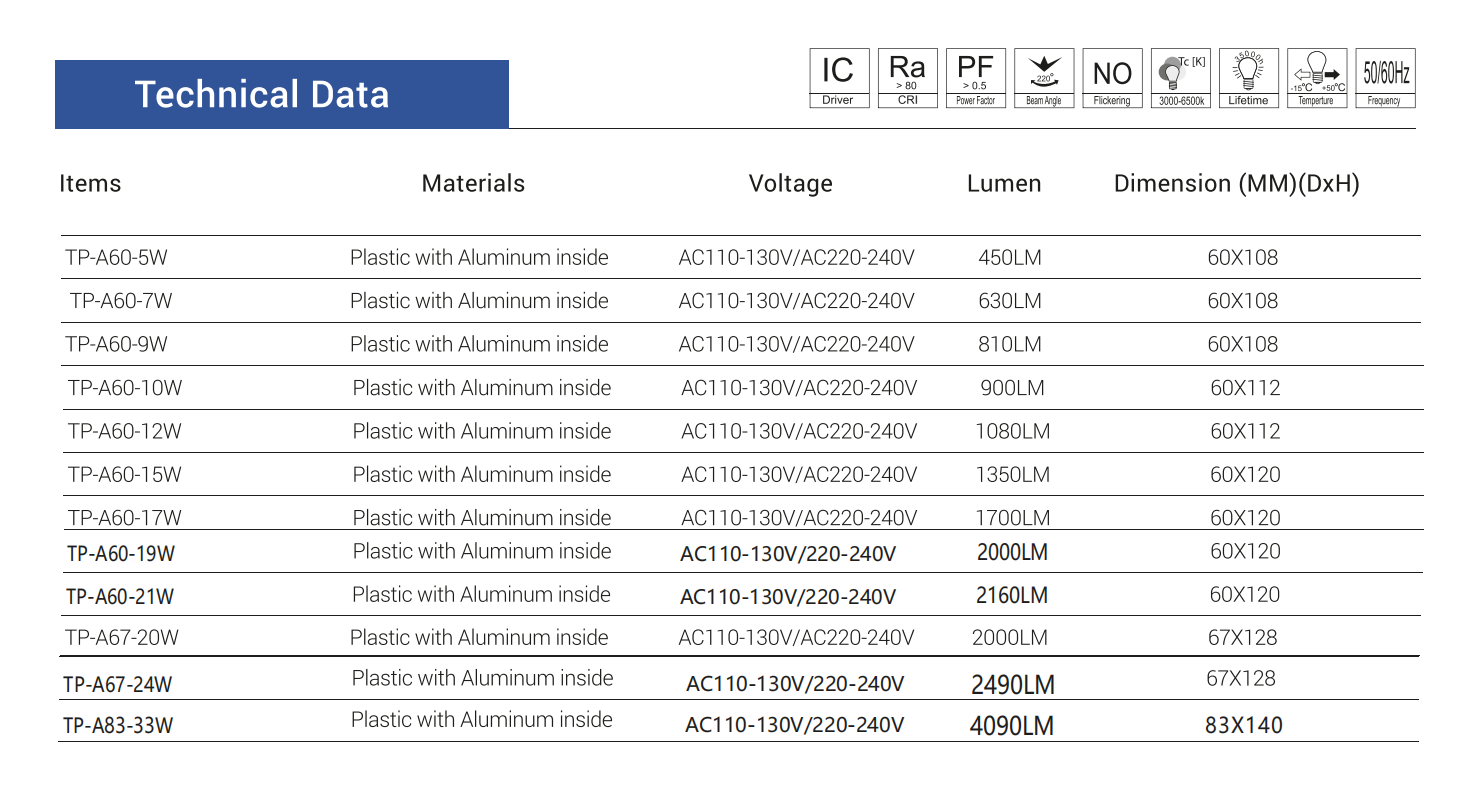
Task: Select the Dimension (MM)(DxH) column header
Action: 1236,184
